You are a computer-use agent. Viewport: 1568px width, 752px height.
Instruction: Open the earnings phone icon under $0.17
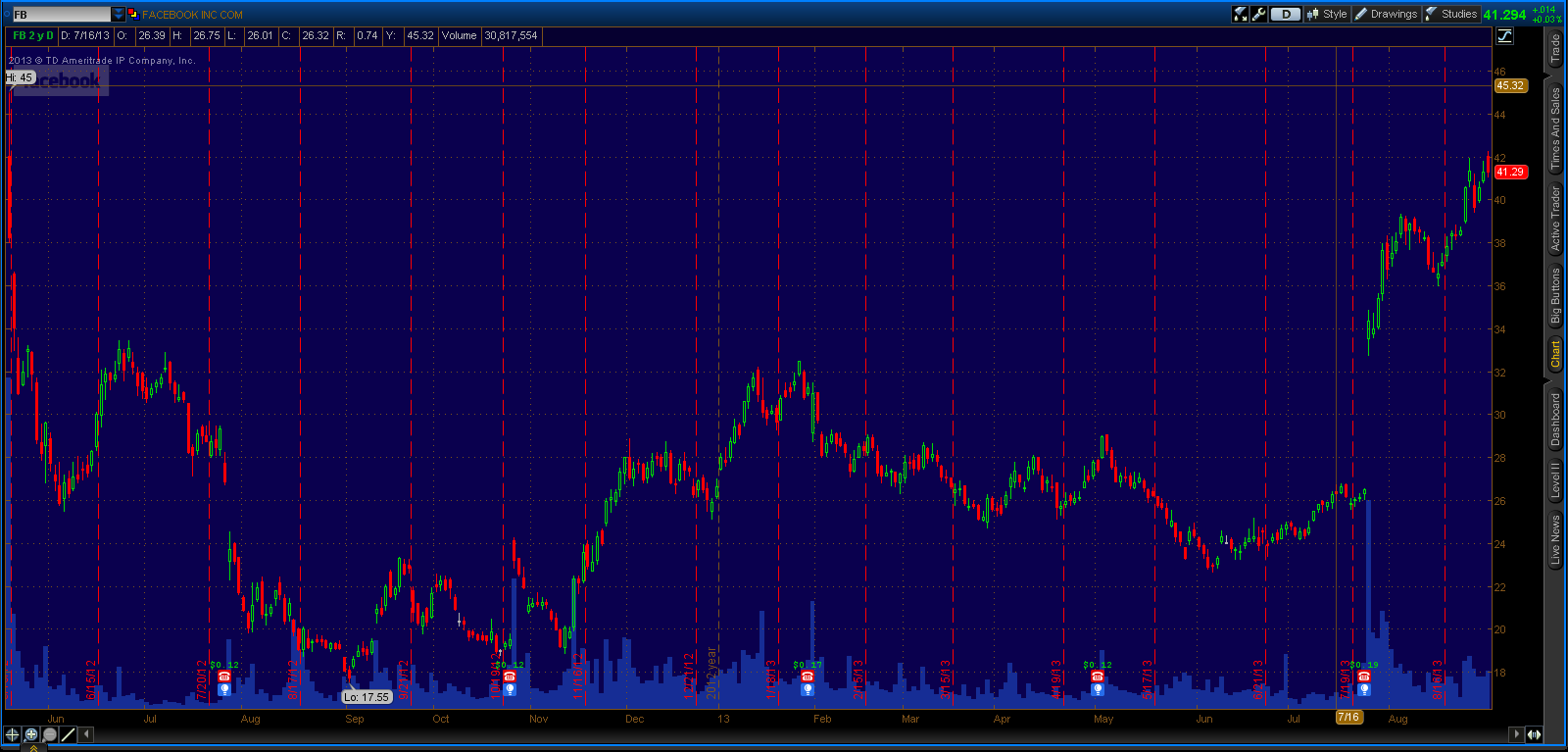808,677
